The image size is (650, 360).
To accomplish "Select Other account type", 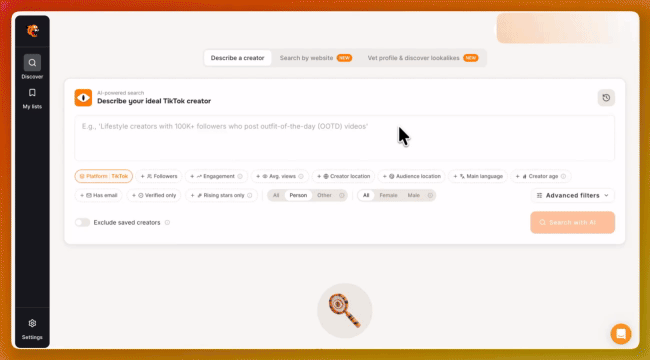I will pyautogui.click(x=324, y=195).
